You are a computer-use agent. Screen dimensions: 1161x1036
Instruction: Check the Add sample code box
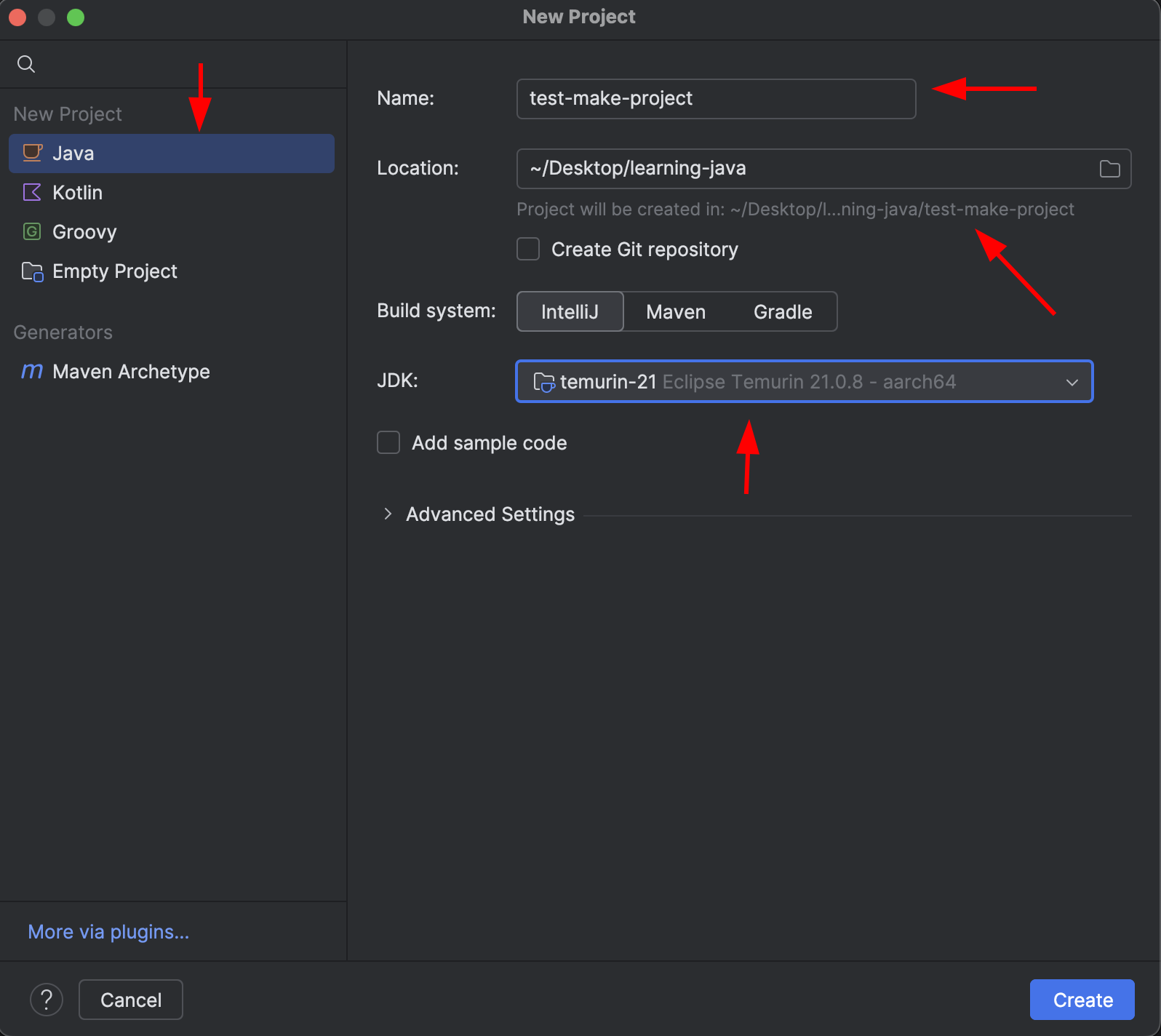click(388, 442)
